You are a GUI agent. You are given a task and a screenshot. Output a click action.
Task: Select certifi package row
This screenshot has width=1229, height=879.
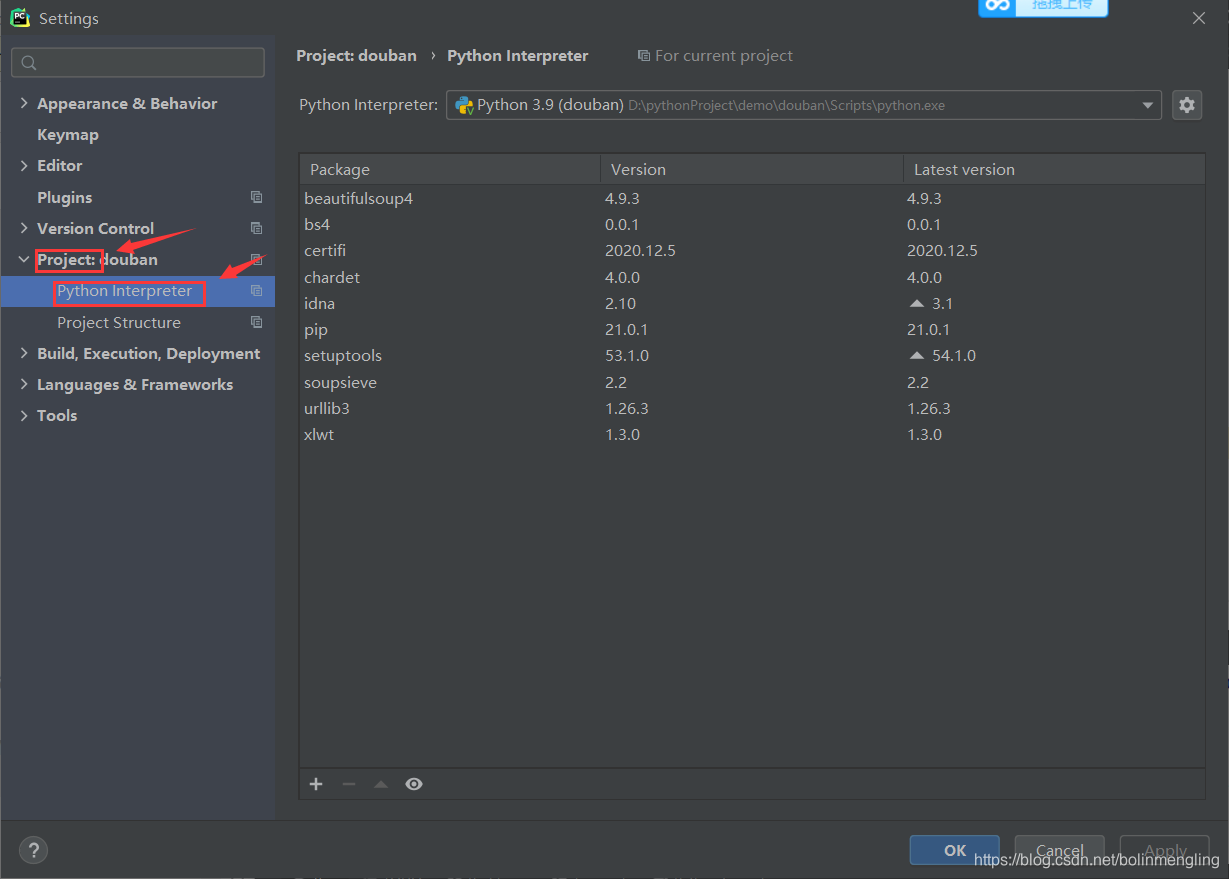(752, 250)
